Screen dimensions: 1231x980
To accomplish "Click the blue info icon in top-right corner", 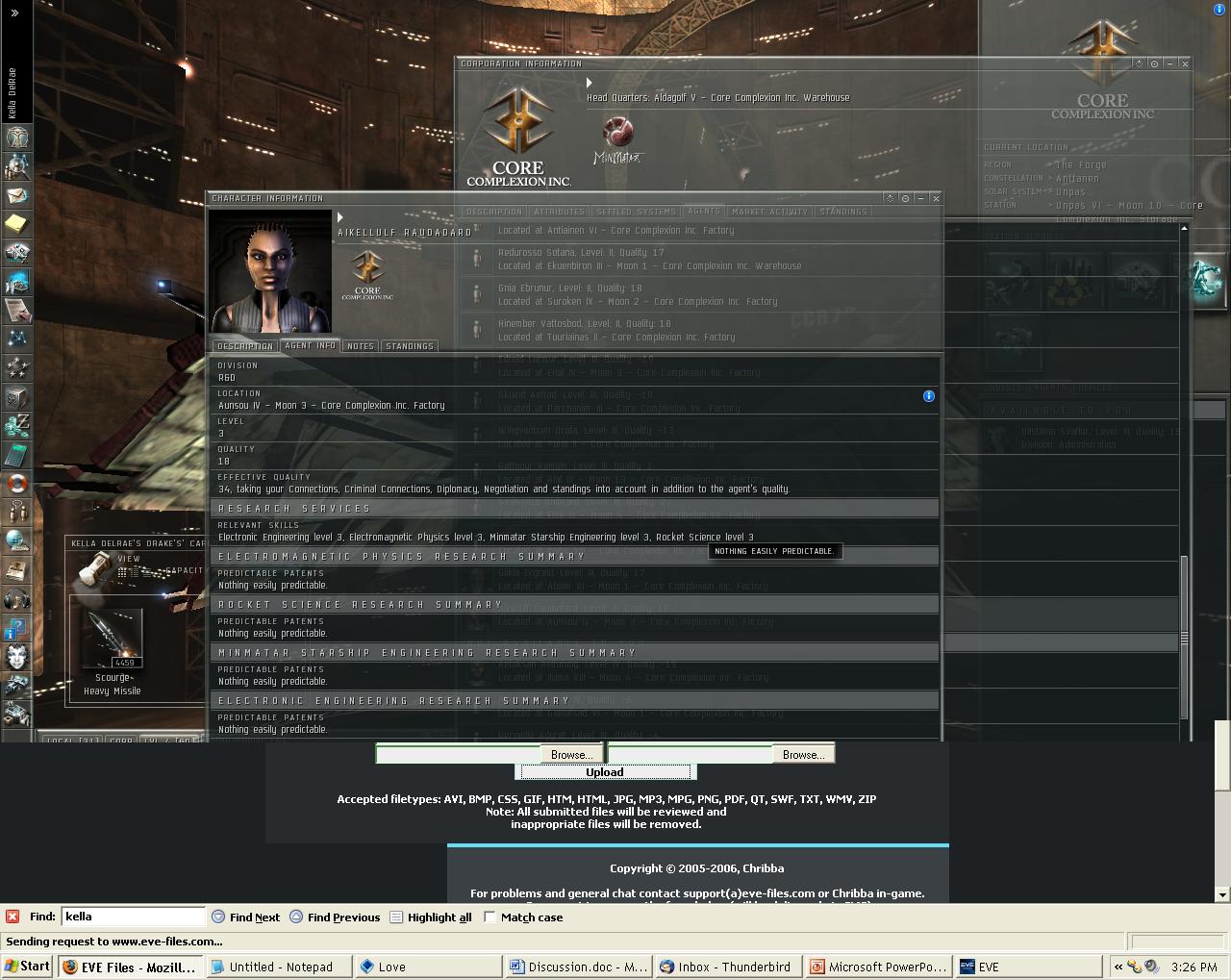I will click(1219, 9).
